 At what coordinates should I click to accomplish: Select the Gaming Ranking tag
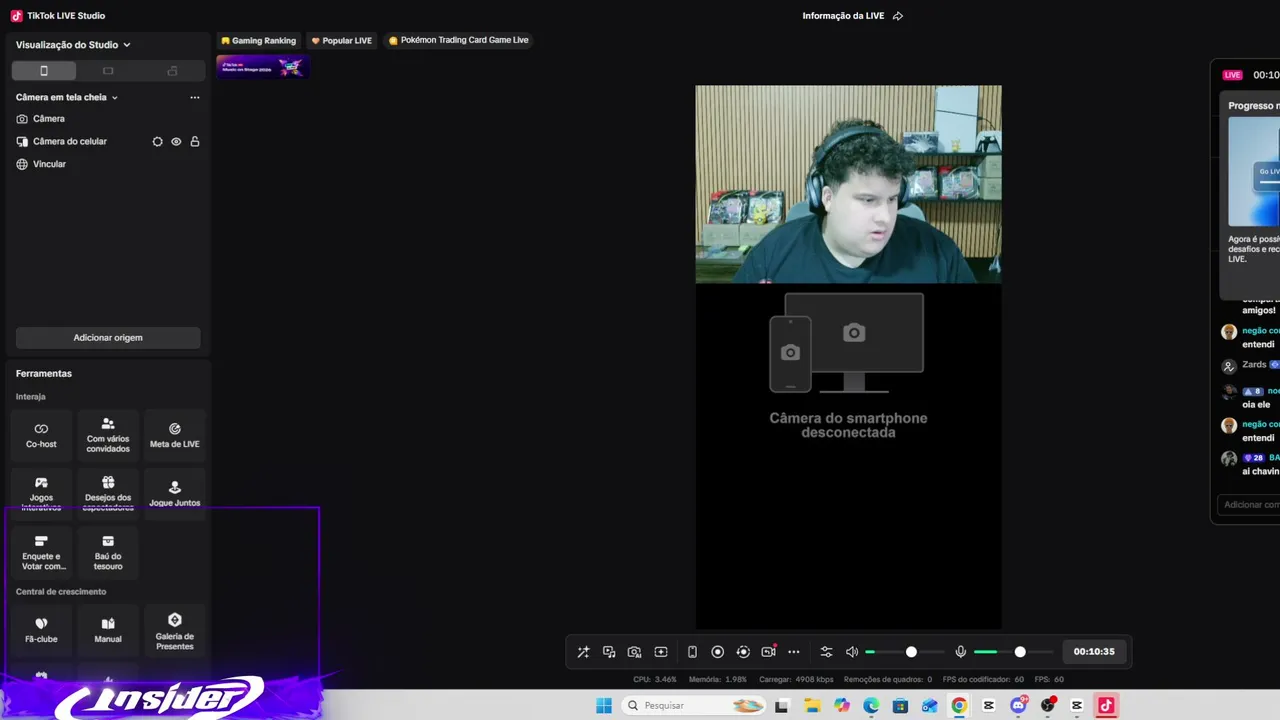coord(259,41)
